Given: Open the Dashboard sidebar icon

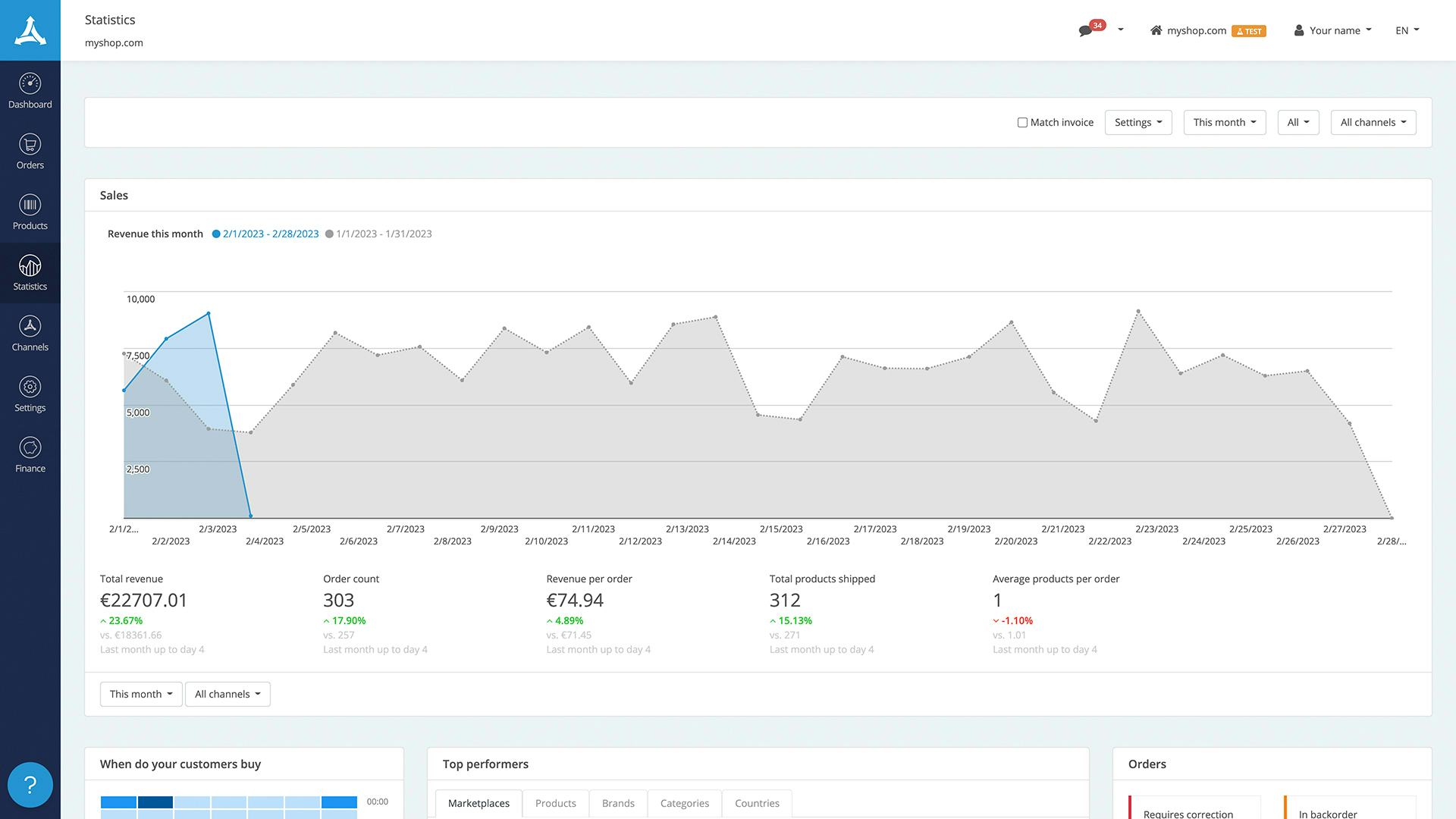Looking at the screenshot, I should click(30, 83).
